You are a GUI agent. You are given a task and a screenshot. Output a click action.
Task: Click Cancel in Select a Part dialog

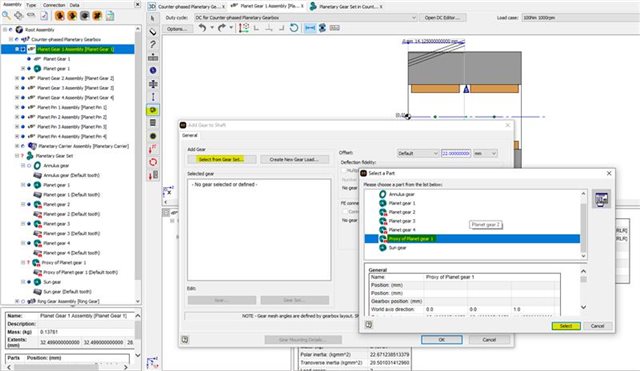click(x=597, y=326)
